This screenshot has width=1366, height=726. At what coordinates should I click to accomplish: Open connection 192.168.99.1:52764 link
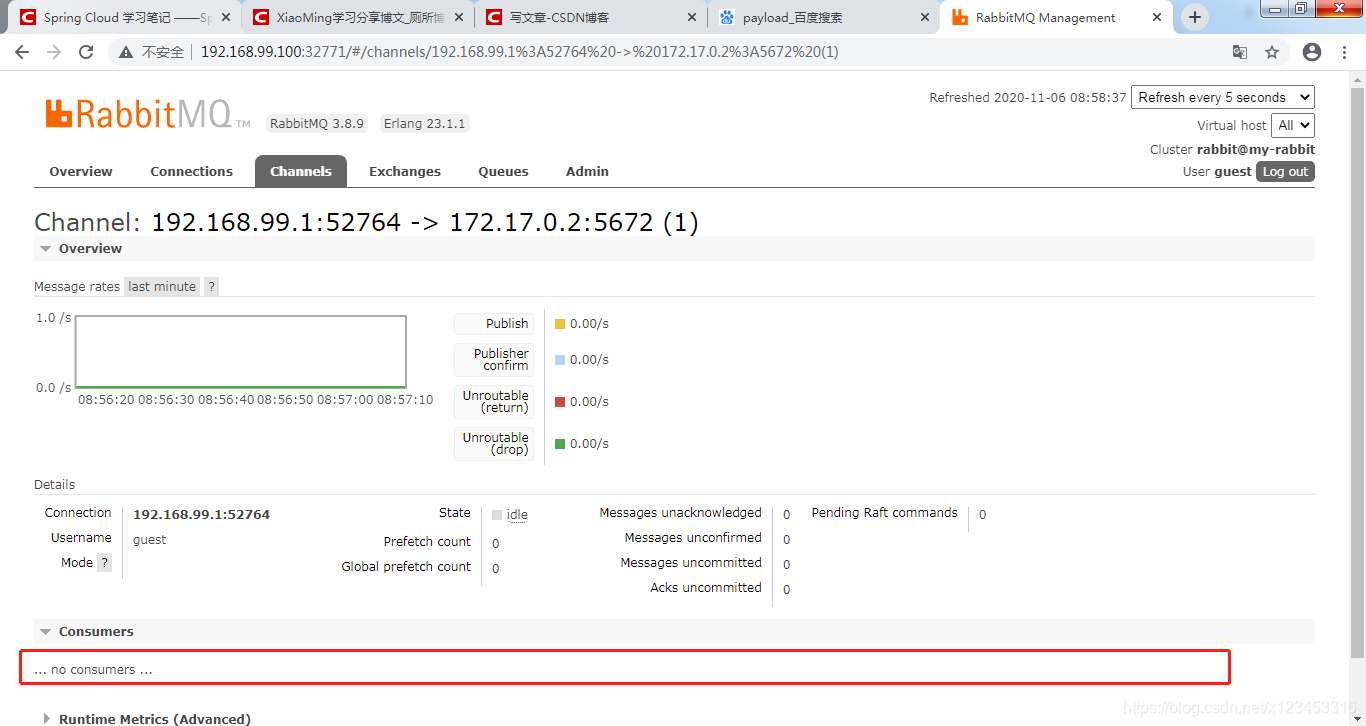click(201, 514)
